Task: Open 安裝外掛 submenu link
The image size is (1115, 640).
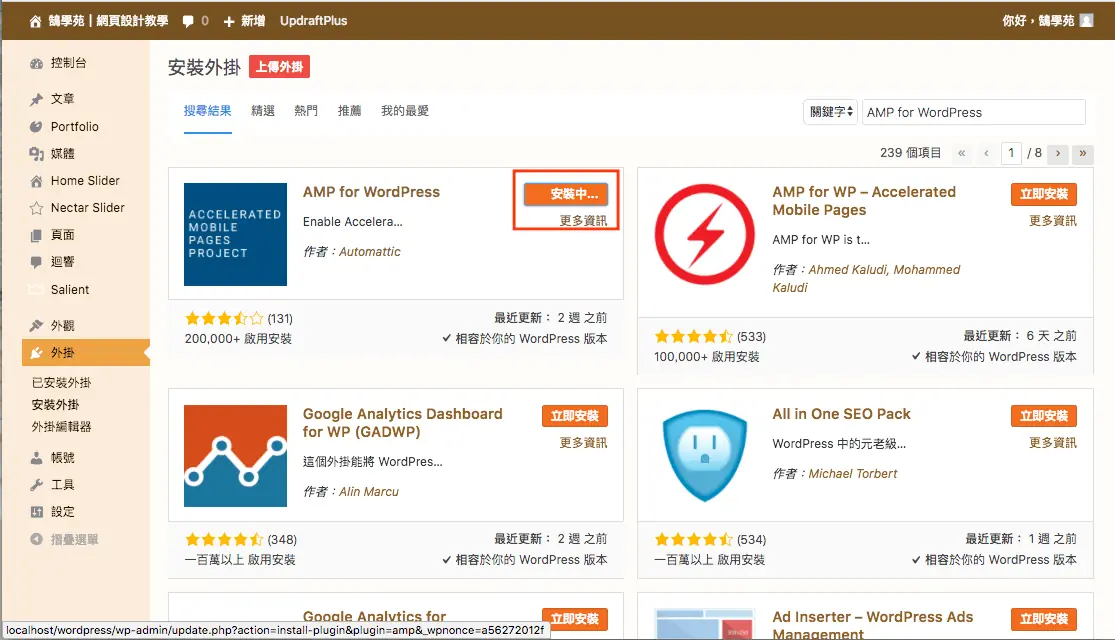Action: pyautogui.click(x=55, y=405)
